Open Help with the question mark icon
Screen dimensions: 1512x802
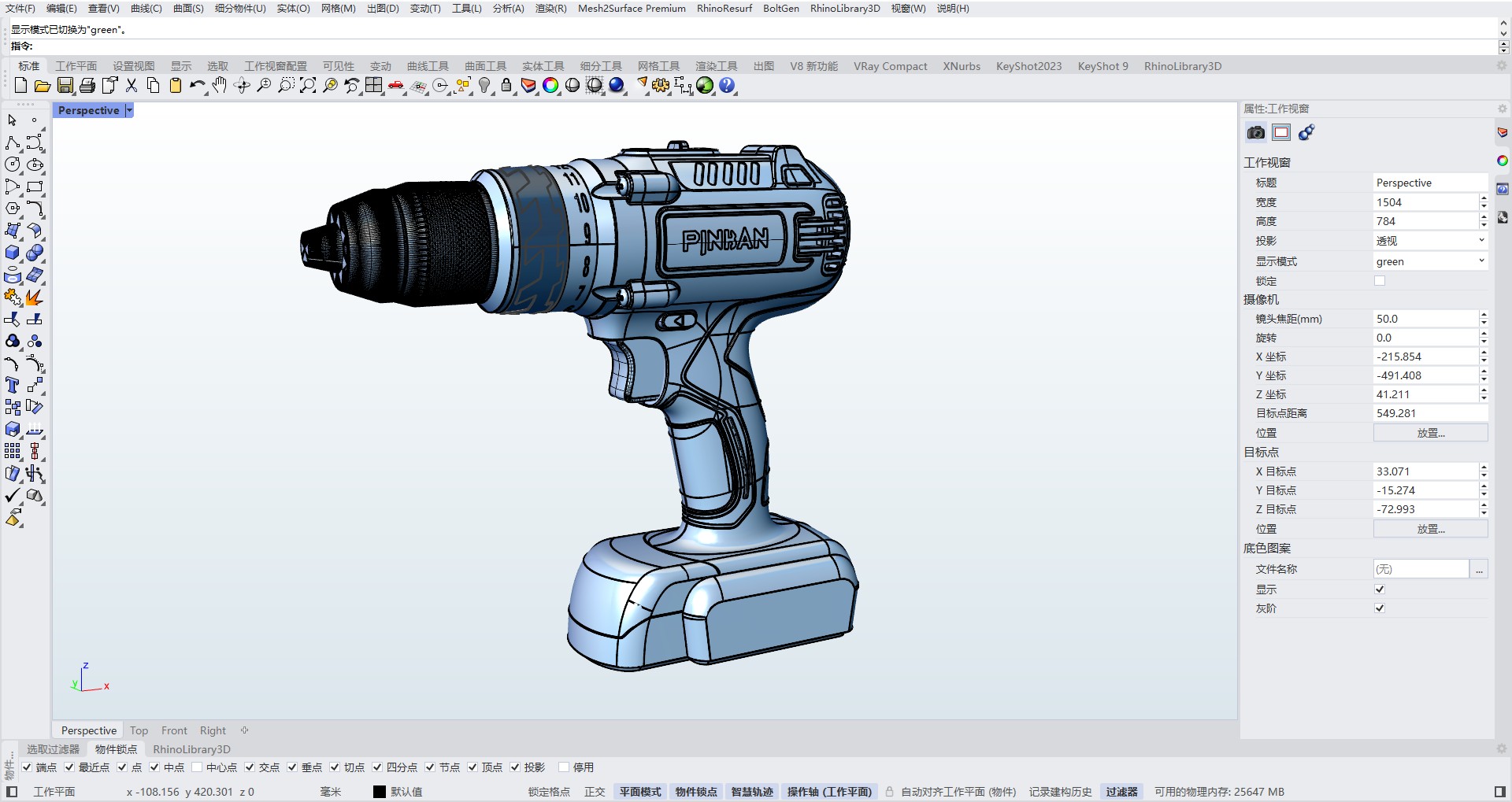pyautogui.click(x=727, y=86)
